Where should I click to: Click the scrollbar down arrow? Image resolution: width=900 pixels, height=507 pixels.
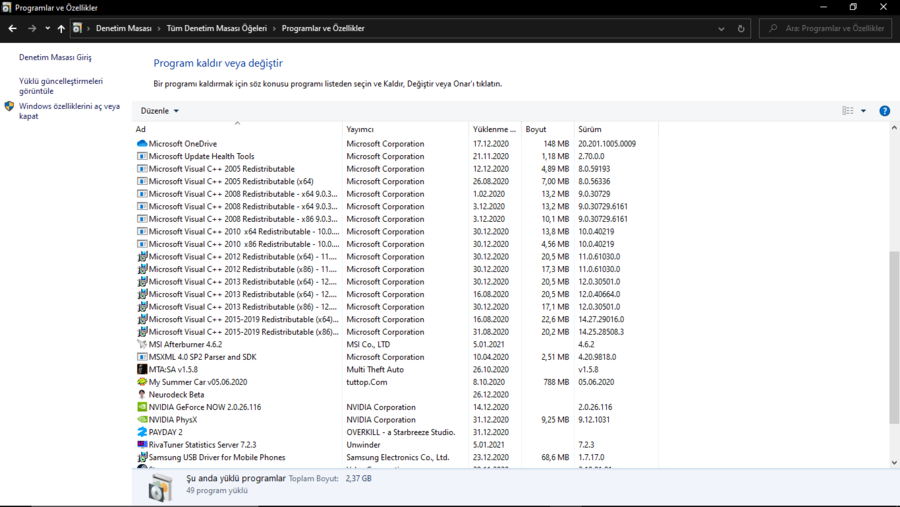[x=894, y=462]
